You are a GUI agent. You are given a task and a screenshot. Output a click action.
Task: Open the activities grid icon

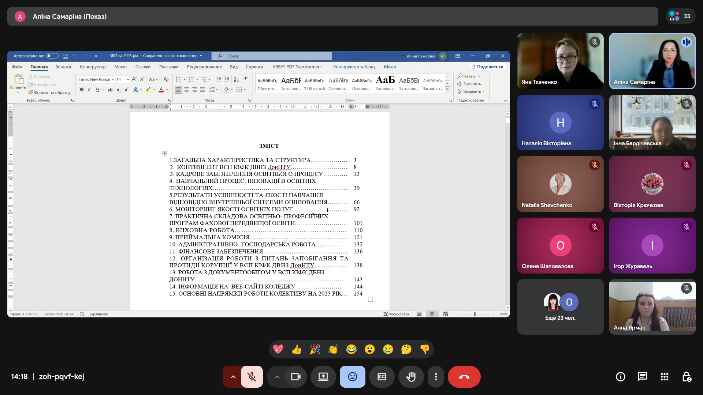(664, 377)
